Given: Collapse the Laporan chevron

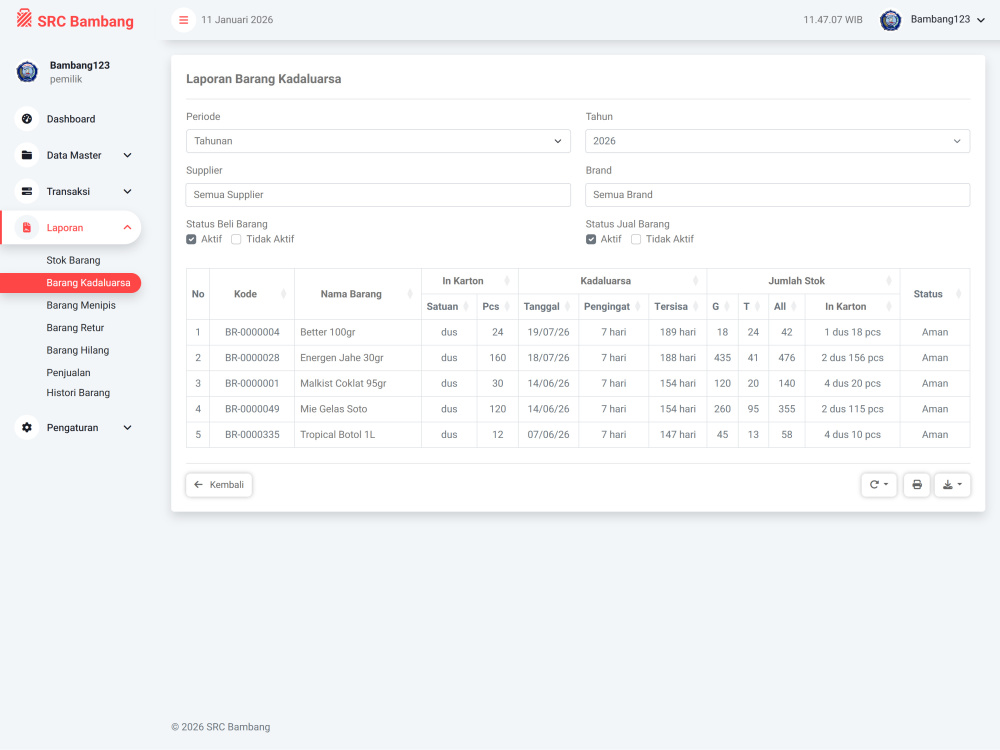Looking at the screenshot, I should tap(128, 228).
